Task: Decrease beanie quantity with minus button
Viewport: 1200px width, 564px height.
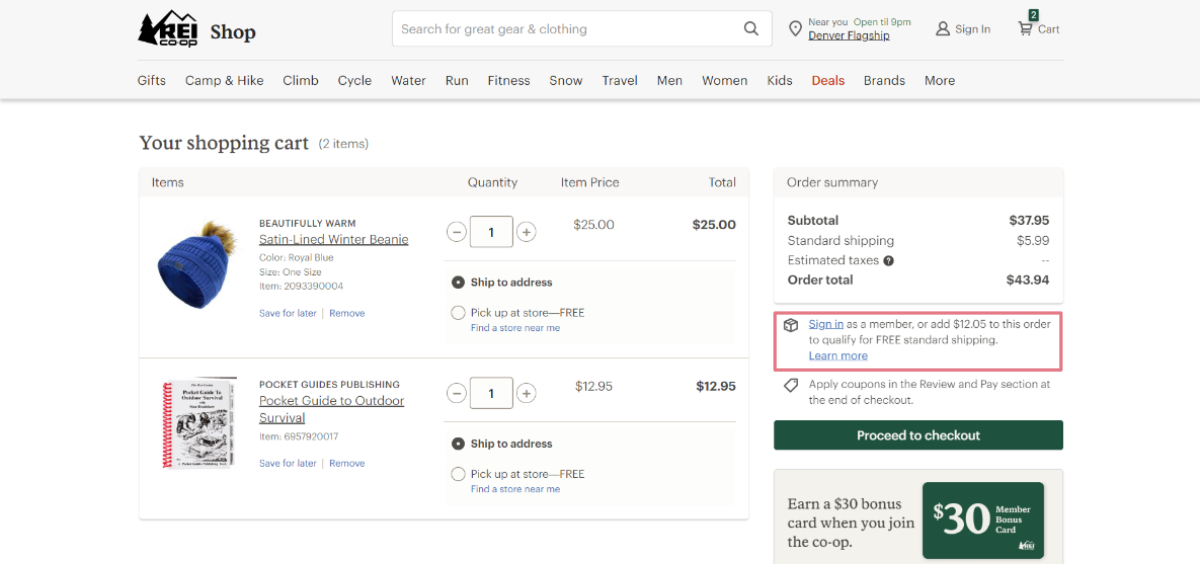Action: (456, 232)
